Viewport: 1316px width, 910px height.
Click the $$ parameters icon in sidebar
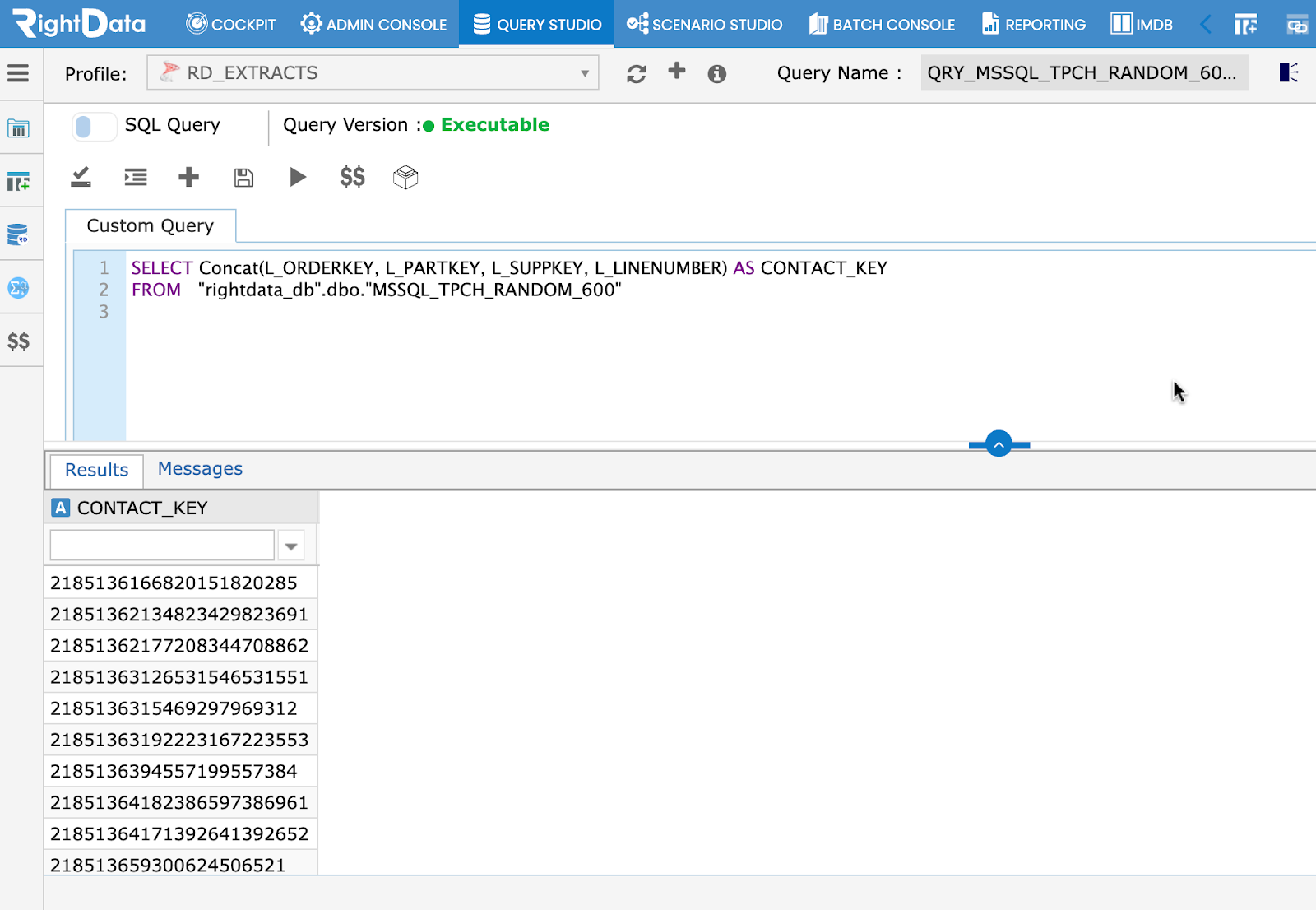pyautogui.click(x=18, y=341)
